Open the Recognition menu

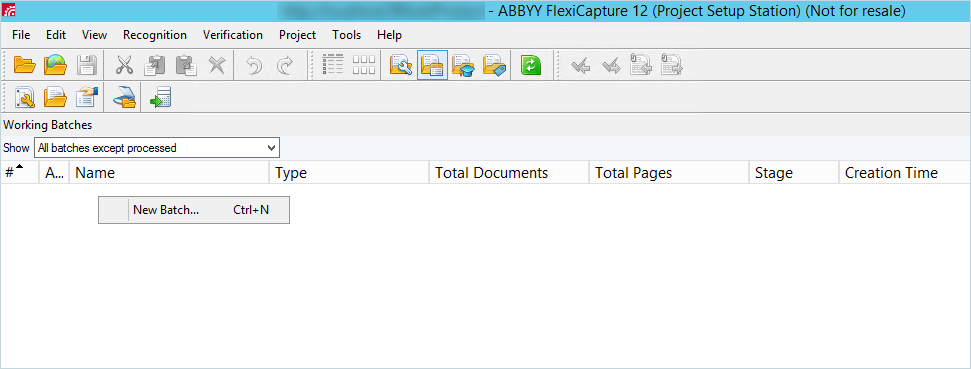(155, 35)
